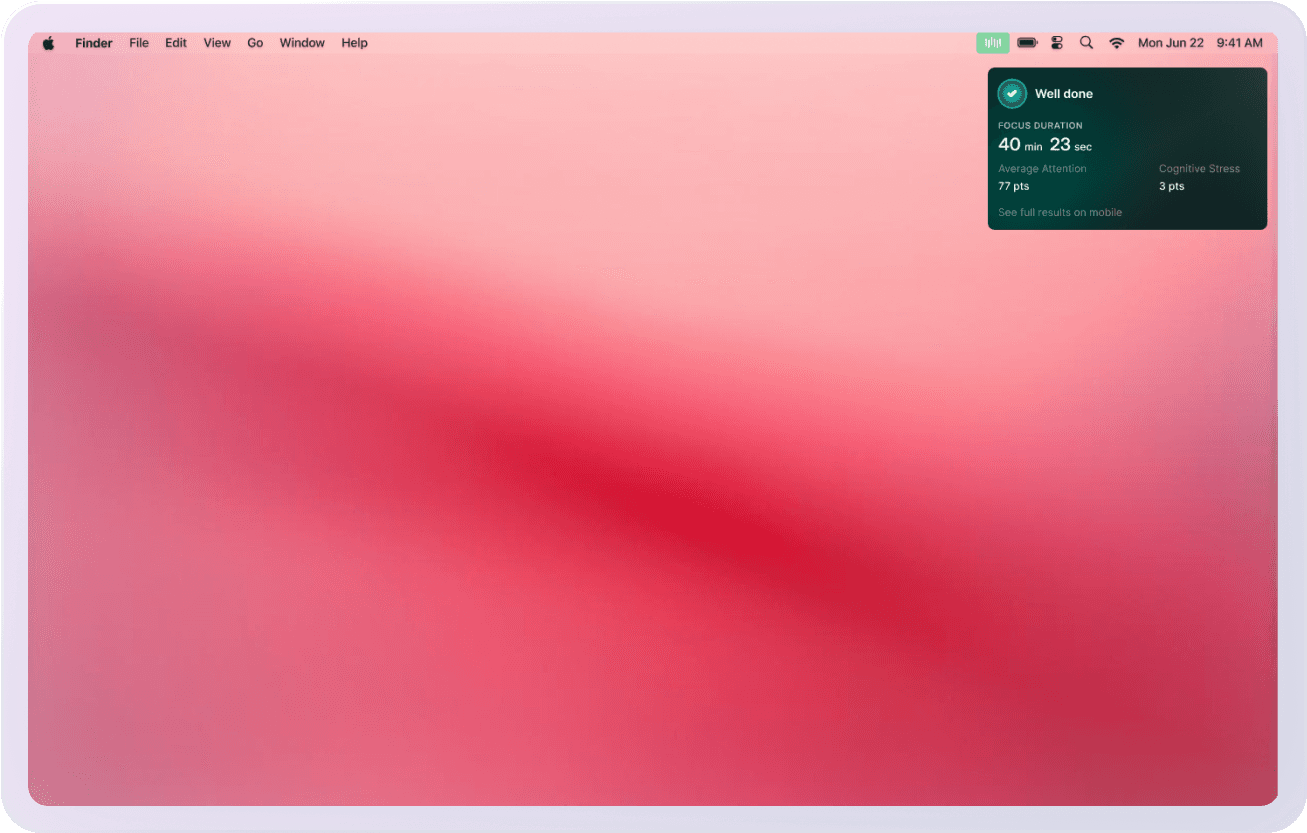Viewport: 1307px width, 833px height.
Task: Click the green focus app menu bar icon
Action: [x=993, y=43]
